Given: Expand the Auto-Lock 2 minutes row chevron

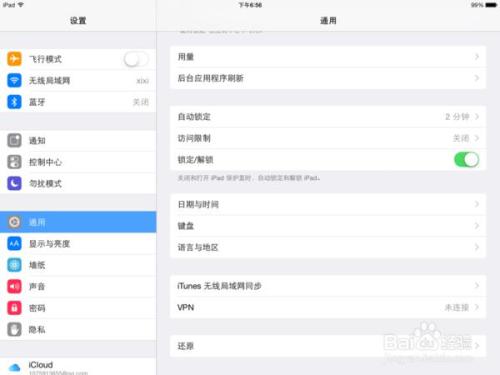Looking at the screenshot, I should (x=477, y=117).
